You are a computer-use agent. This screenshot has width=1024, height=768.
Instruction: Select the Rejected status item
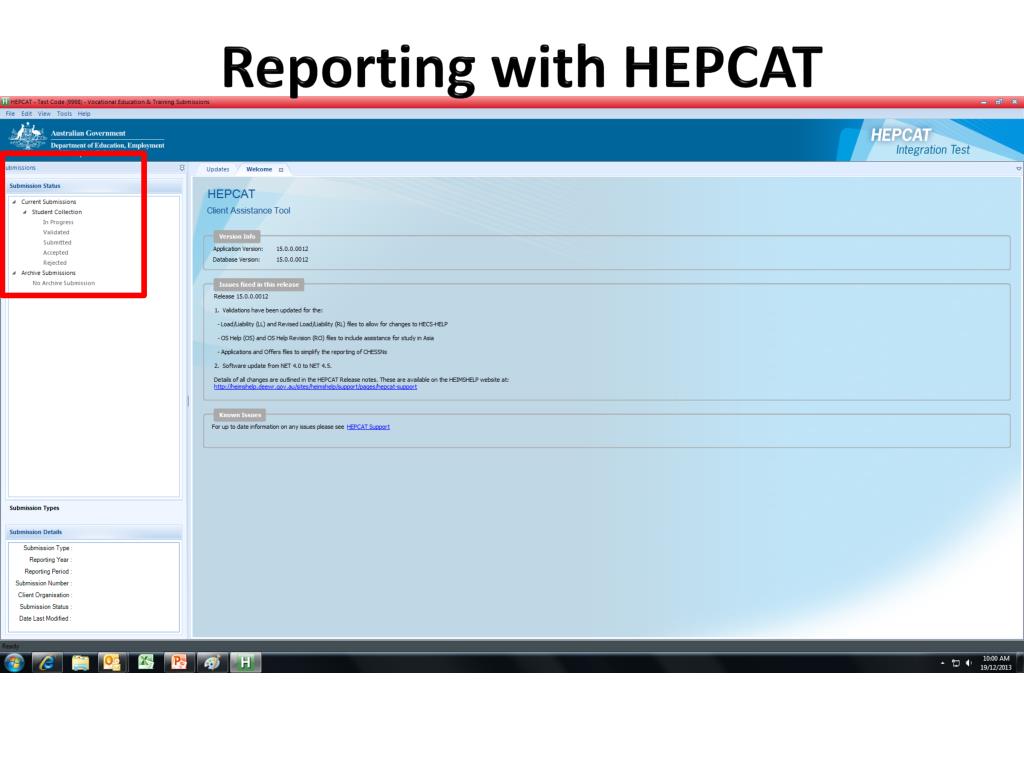[x=55, y=263]
